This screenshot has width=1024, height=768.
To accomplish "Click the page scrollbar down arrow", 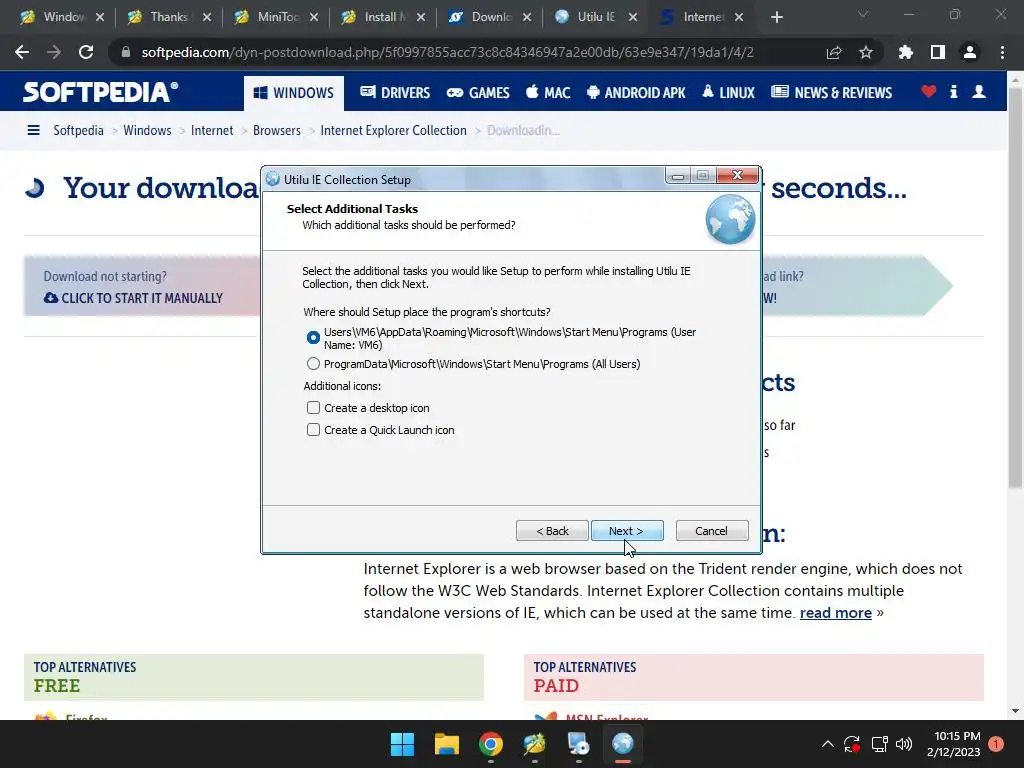I will click(1015, 711).
